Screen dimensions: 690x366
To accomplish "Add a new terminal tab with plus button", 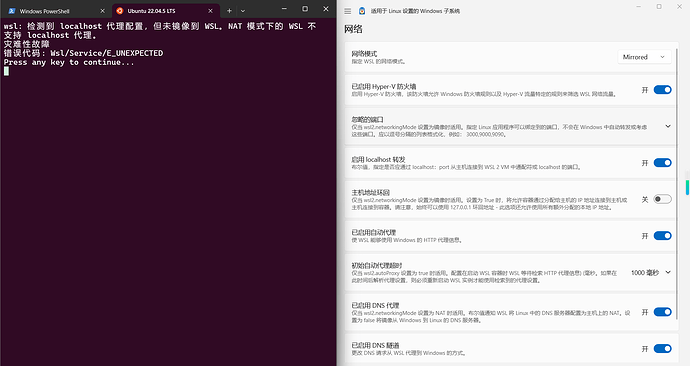I will (x=229, y=11).
